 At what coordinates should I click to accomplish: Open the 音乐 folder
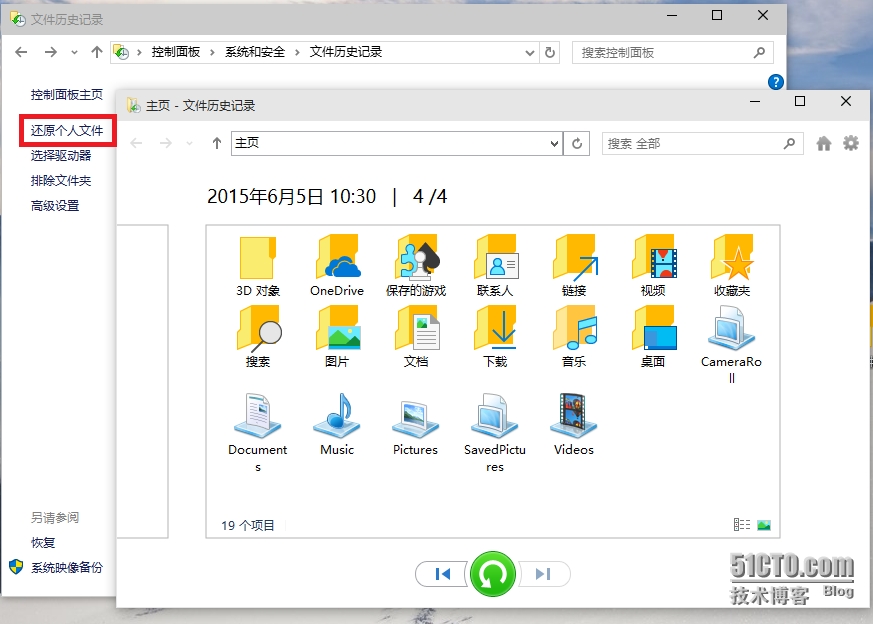[x=574, y=337]
